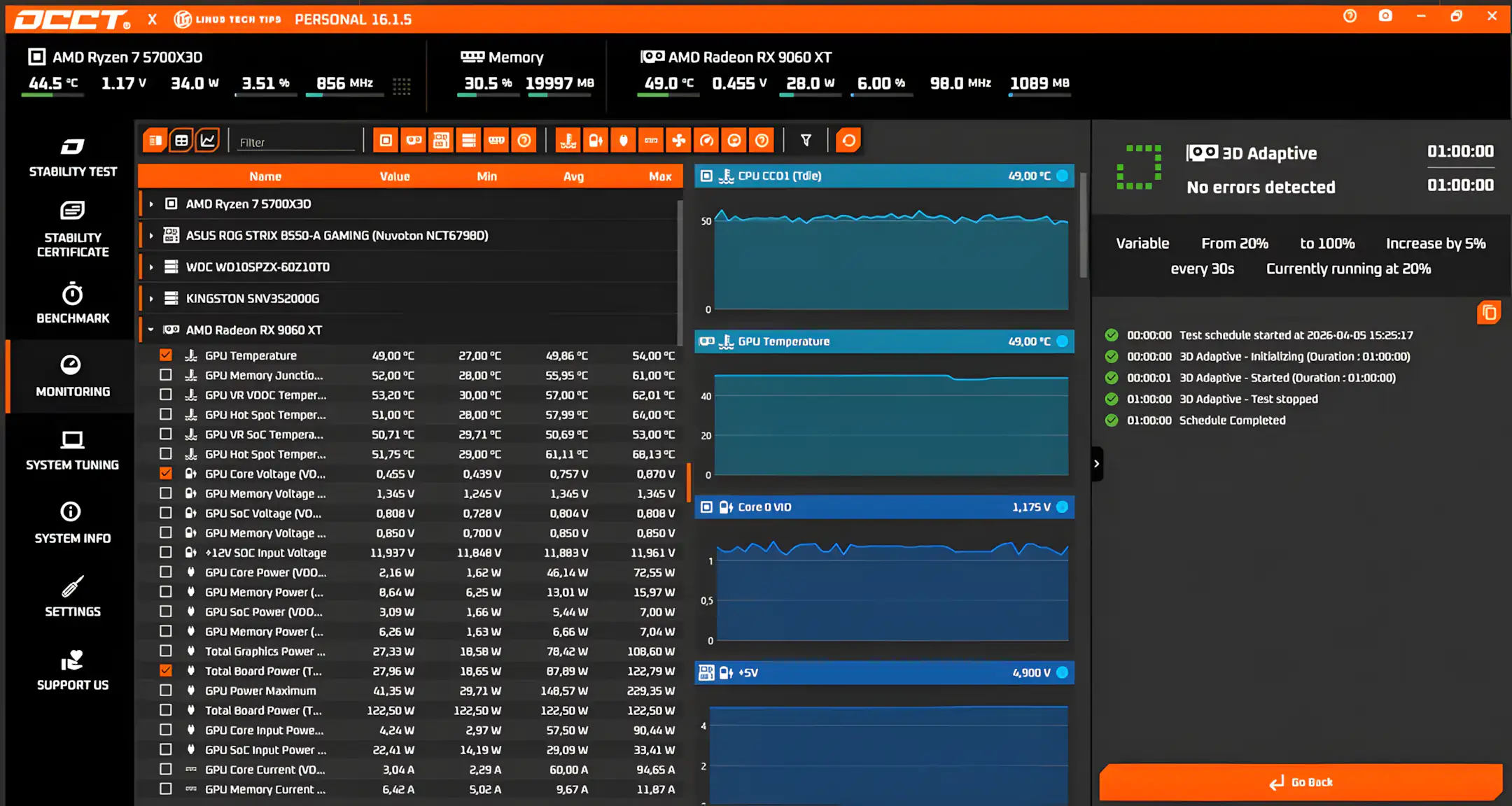Click the Linus Tech Tips logo
This screenshot has height=806, width=1512.
click(227, 19)
